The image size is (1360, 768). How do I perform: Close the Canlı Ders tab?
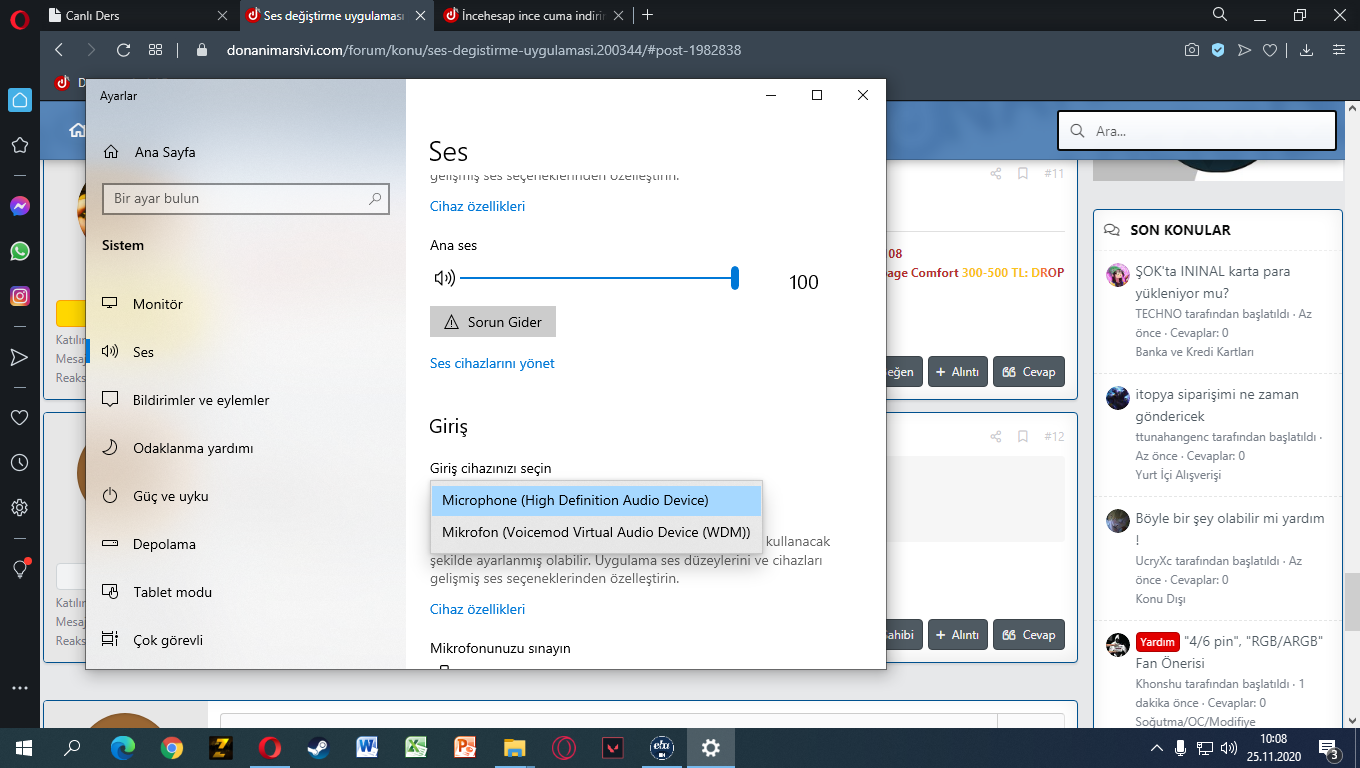pos(222,15)
